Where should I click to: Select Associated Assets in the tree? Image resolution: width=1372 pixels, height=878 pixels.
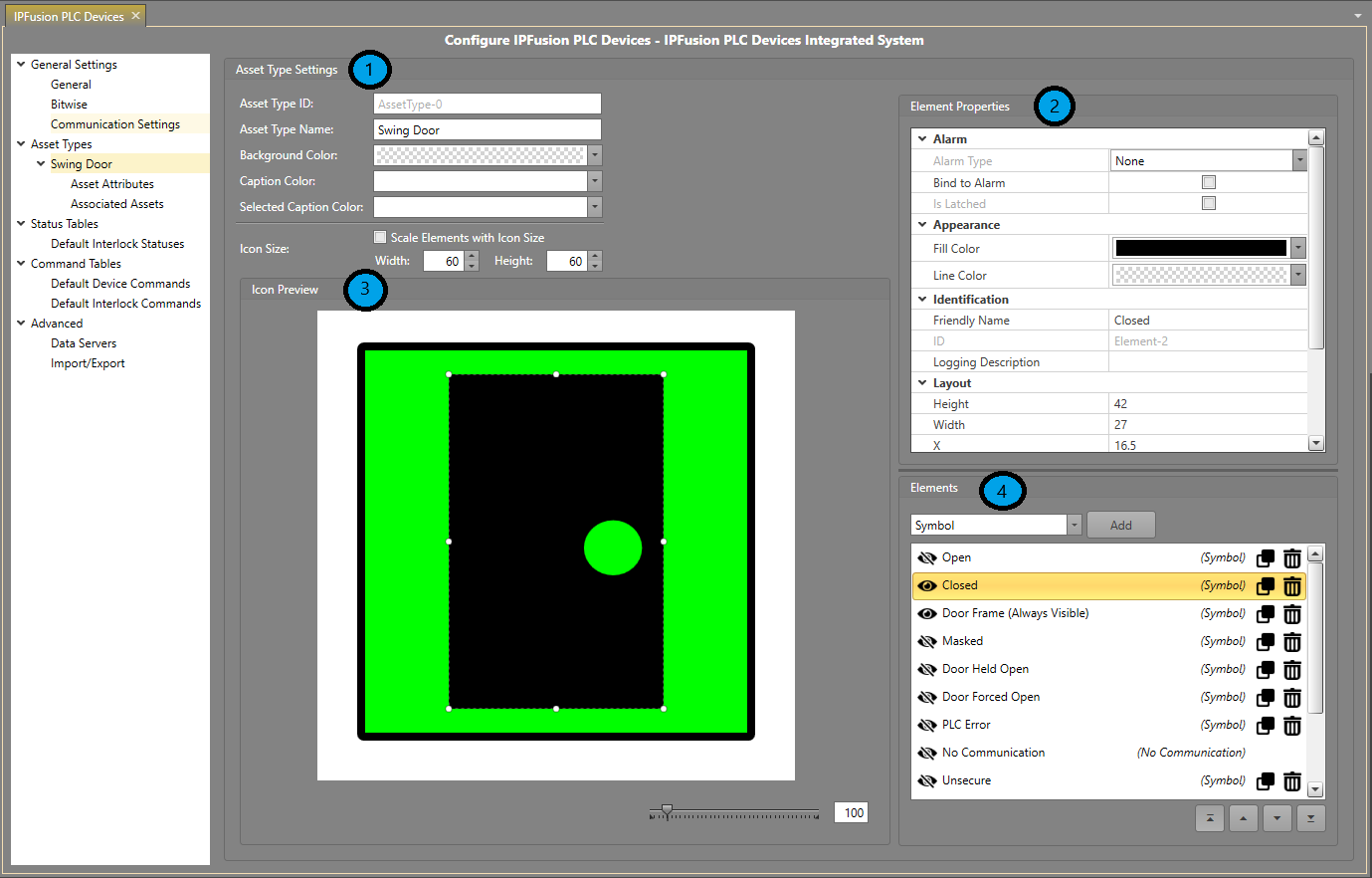[117, 204]
